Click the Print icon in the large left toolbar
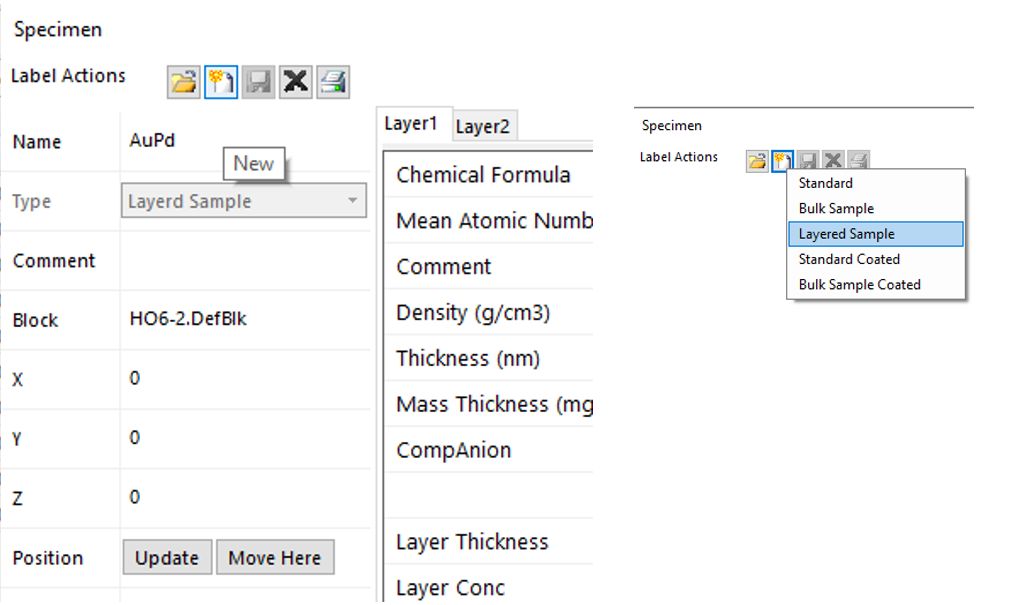 (332, 82)
